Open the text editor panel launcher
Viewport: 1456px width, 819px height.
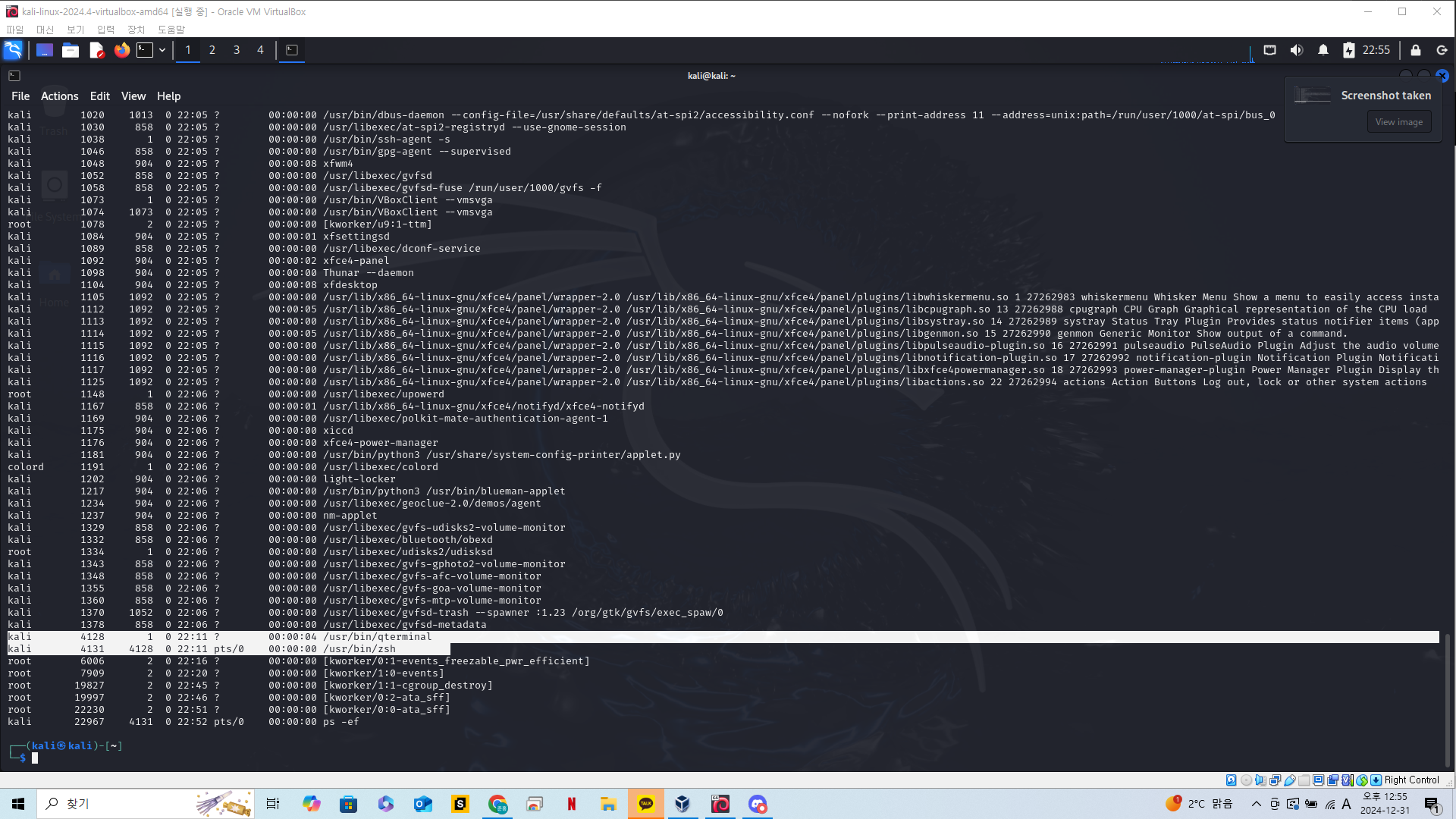pyautogui.click(x=96, y=50)
